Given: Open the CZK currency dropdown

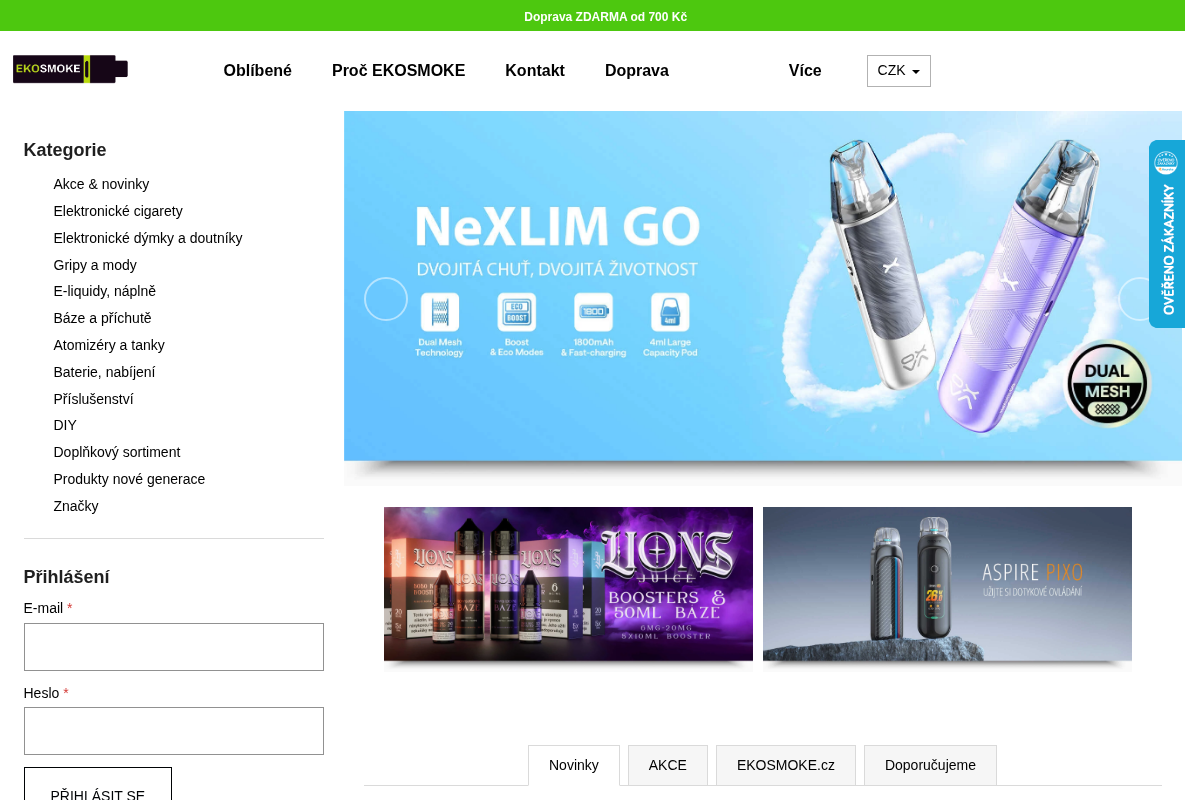Looking at the screenshot, I should click(899, 71).
